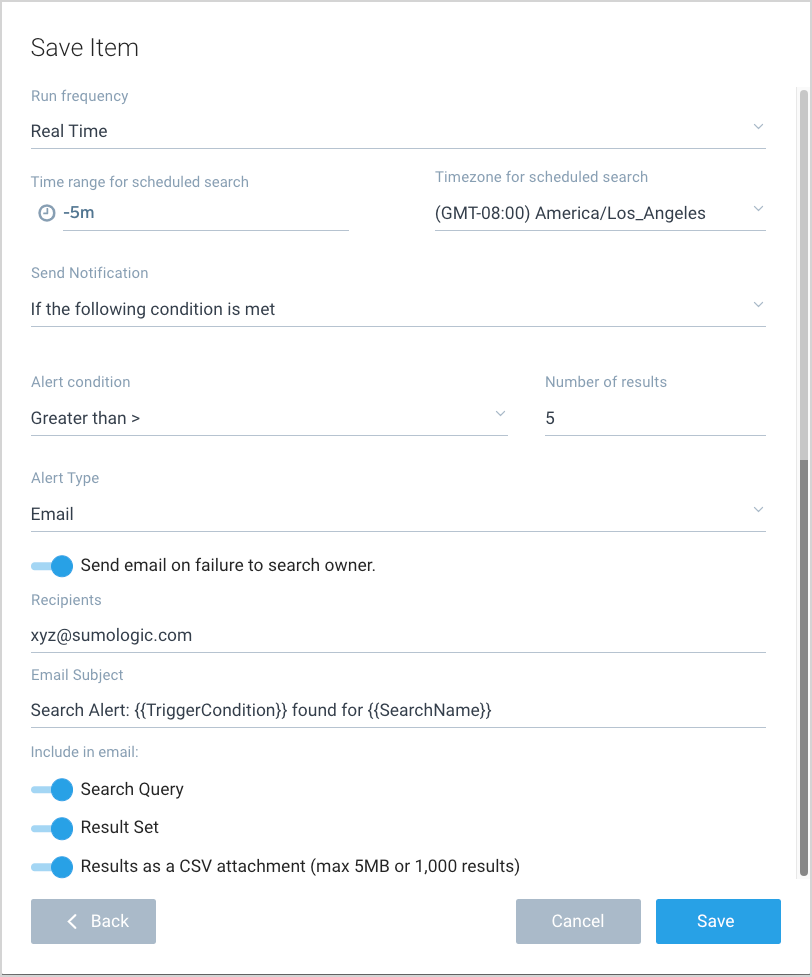Toggle Send email on failure switch
The width and height of the screenshot is (812, 977).
52,566
